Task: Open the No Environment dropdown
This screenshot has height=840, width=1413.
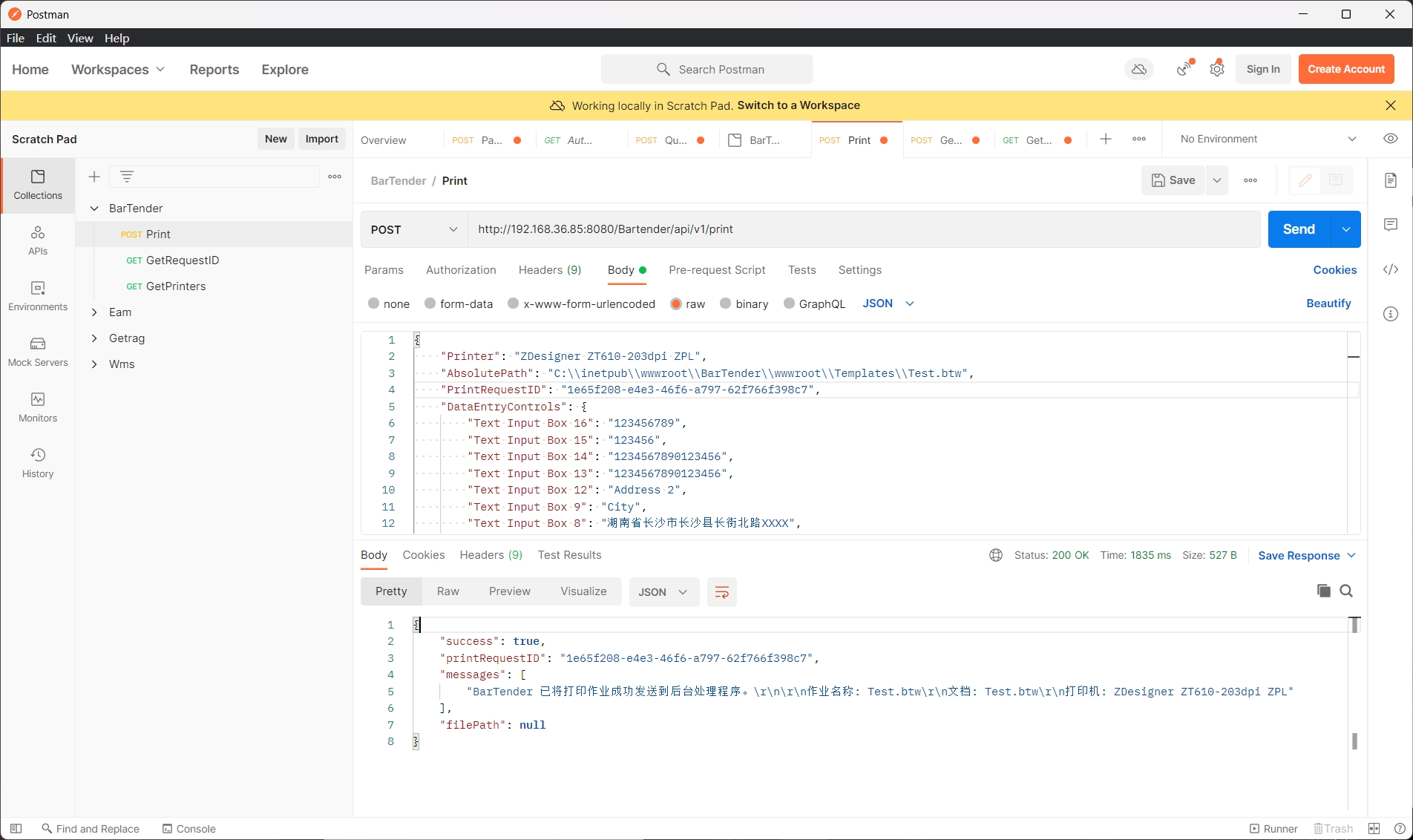Action: [x=1268, y=139]
